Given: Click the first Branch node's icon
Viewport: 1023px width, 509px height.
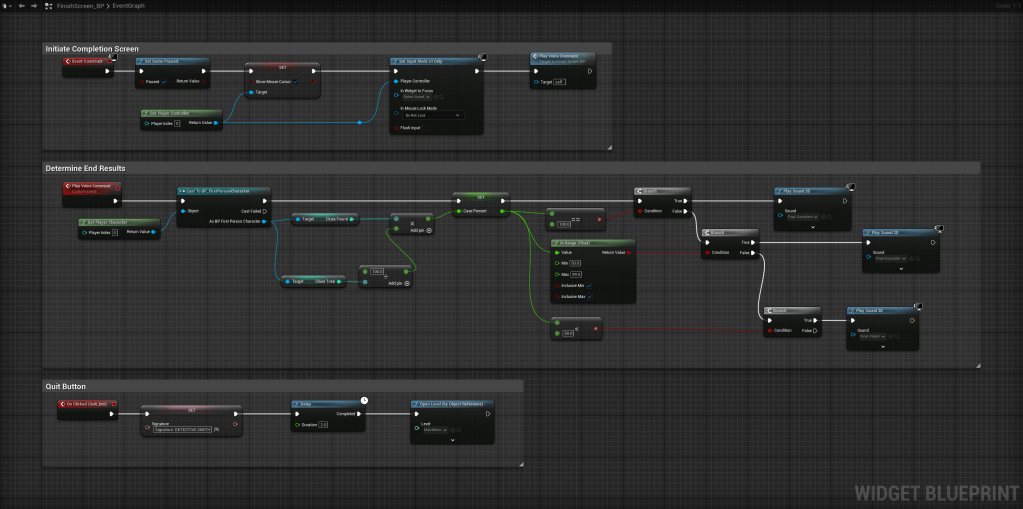Looking at the screenshot, I should 639,190.
